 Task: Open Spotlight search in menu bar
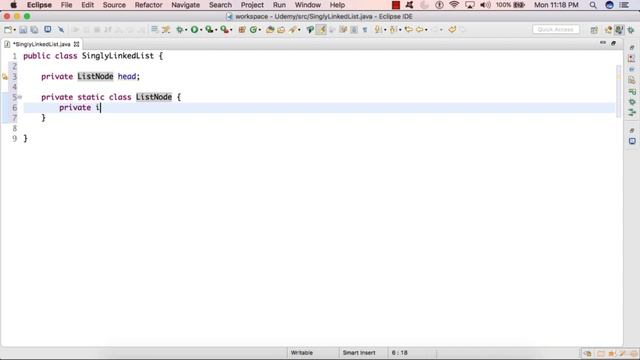[x=593, y=5]
